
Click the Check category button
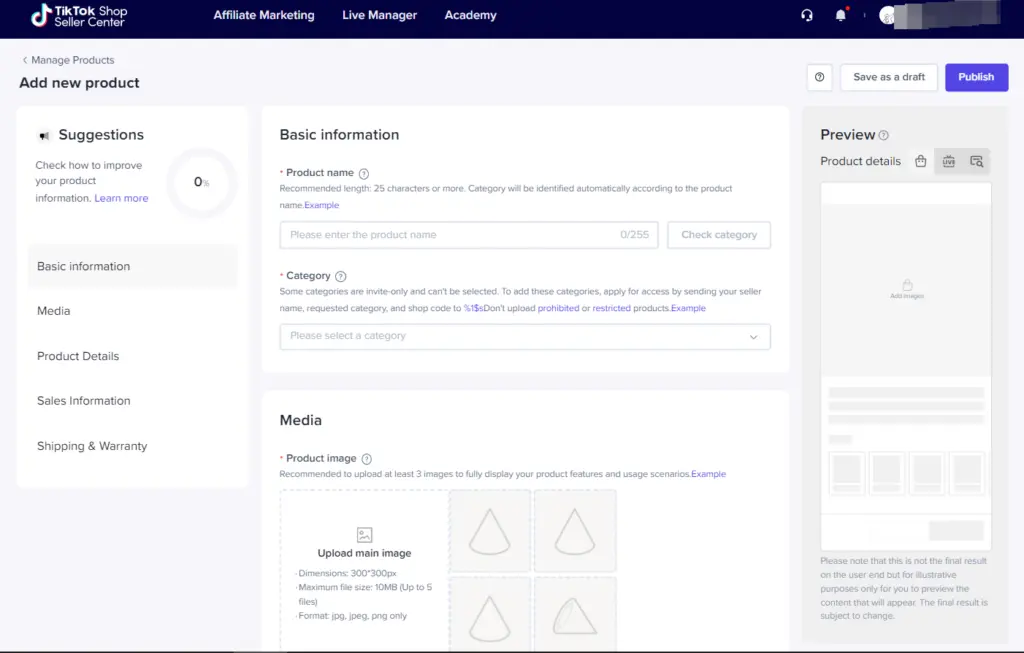pyautogui.click(x=719, y=235)
